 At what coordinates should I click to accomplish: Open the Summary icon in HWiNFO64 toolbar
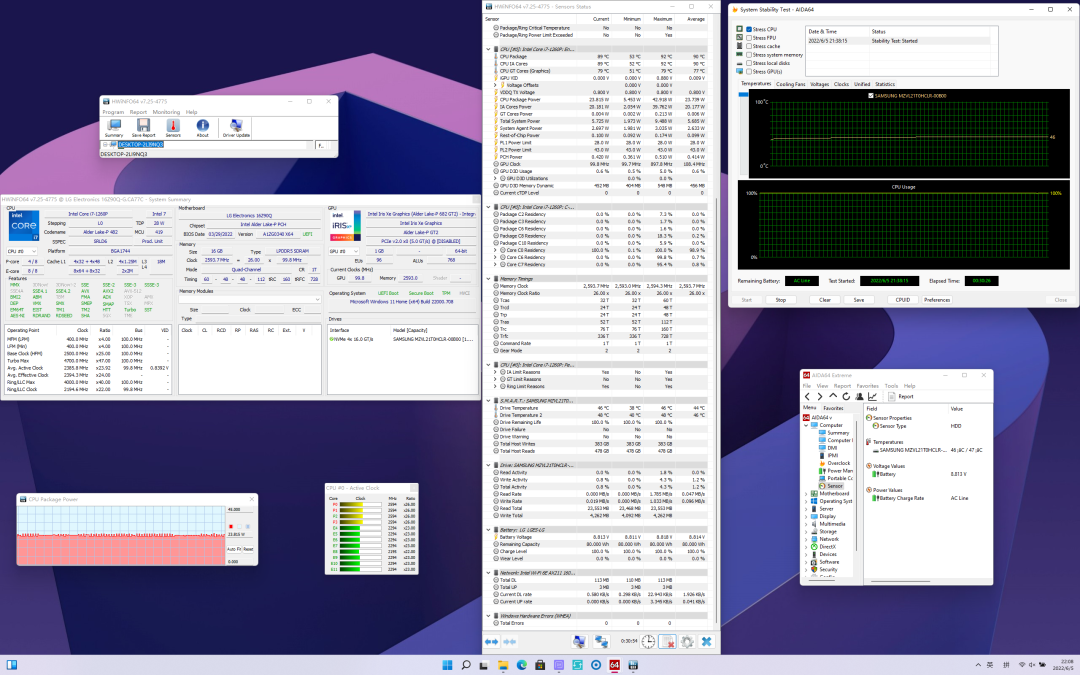coord(114,127)
